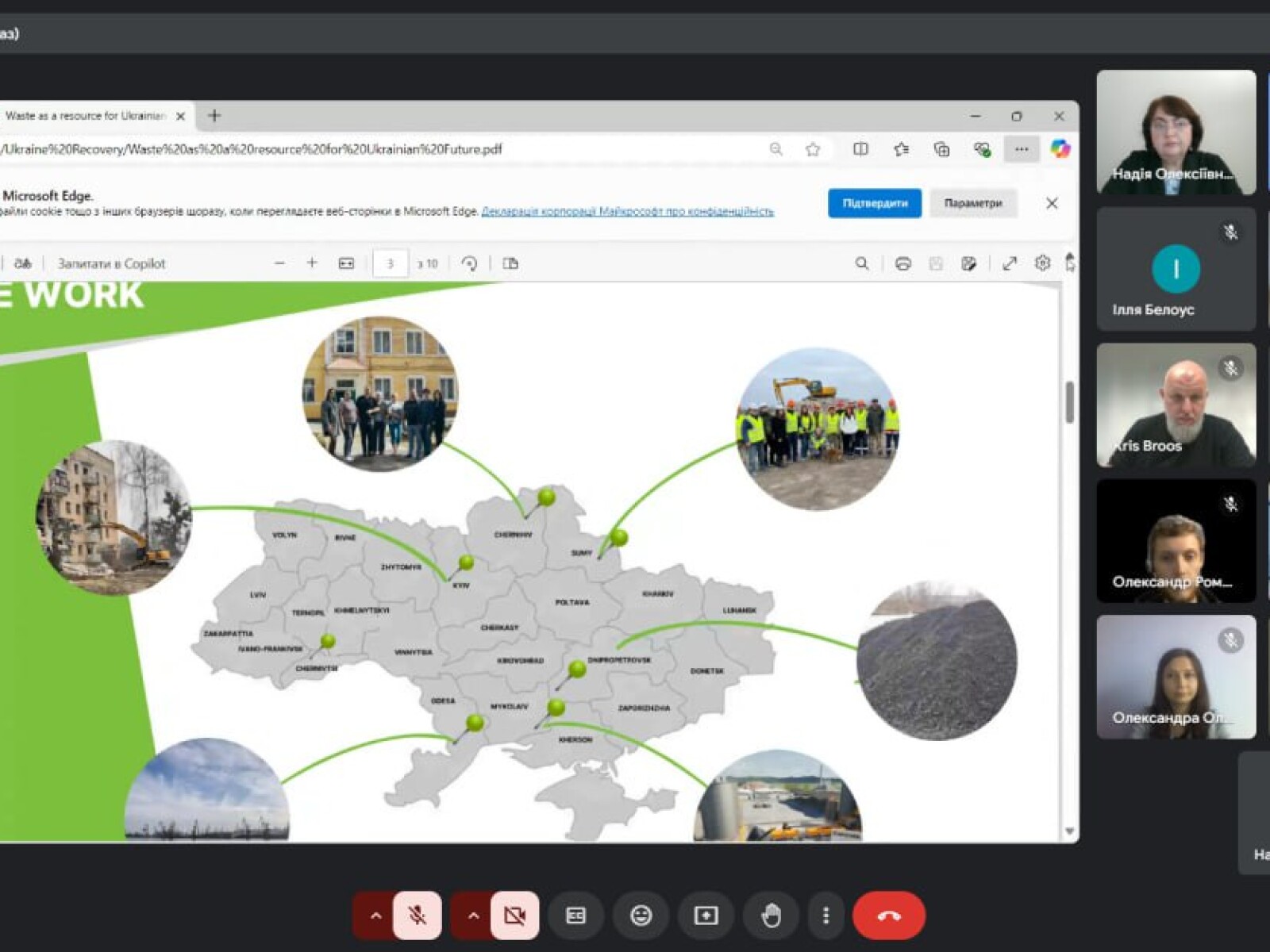Click the 'ODESA' label on the map
The height and width of the screenshot is (952, 1270).
(x=443, y=701)
